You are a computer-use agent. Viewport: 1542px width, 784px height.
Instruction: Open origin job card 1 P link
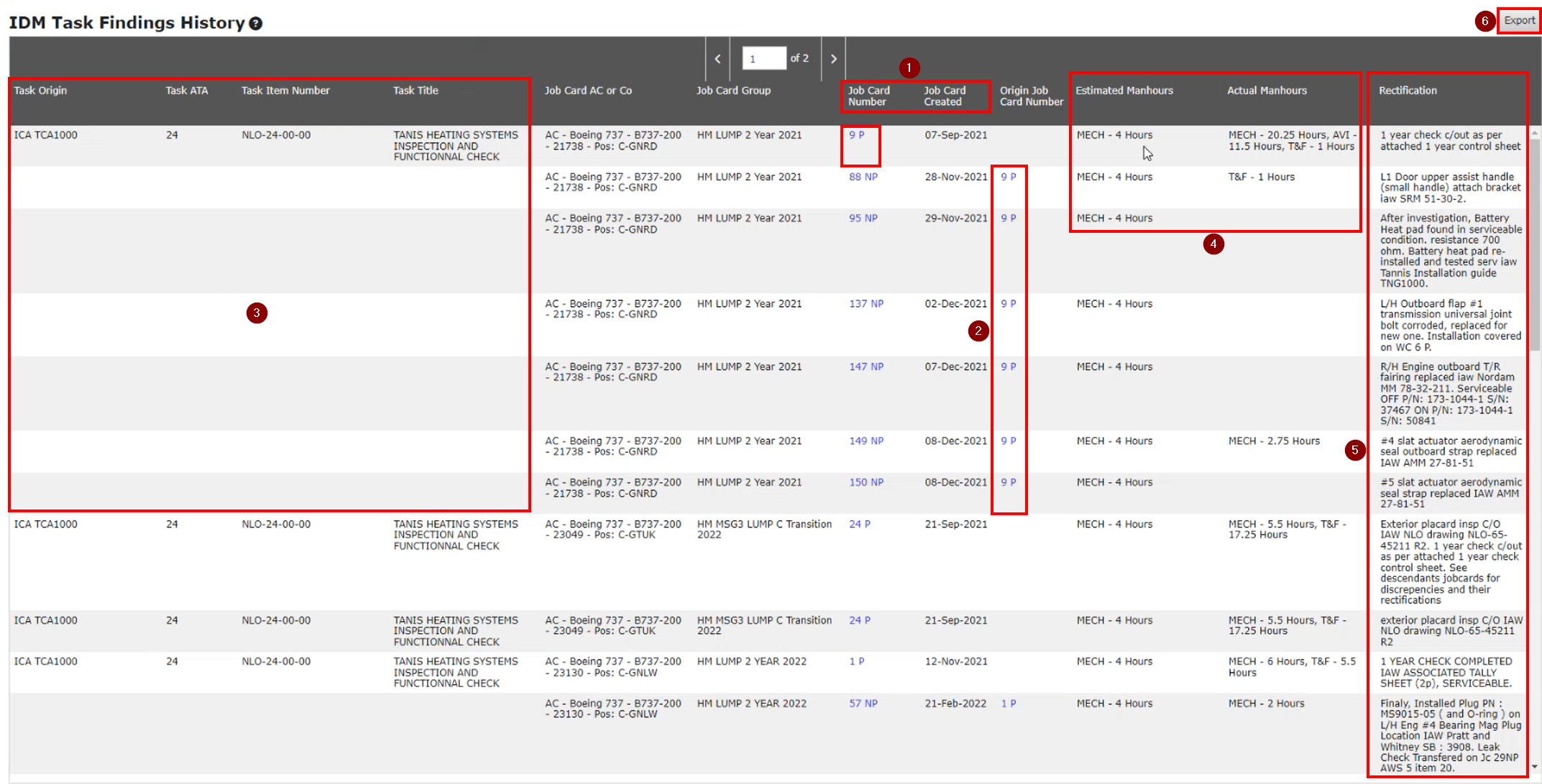pos(1008,704)
